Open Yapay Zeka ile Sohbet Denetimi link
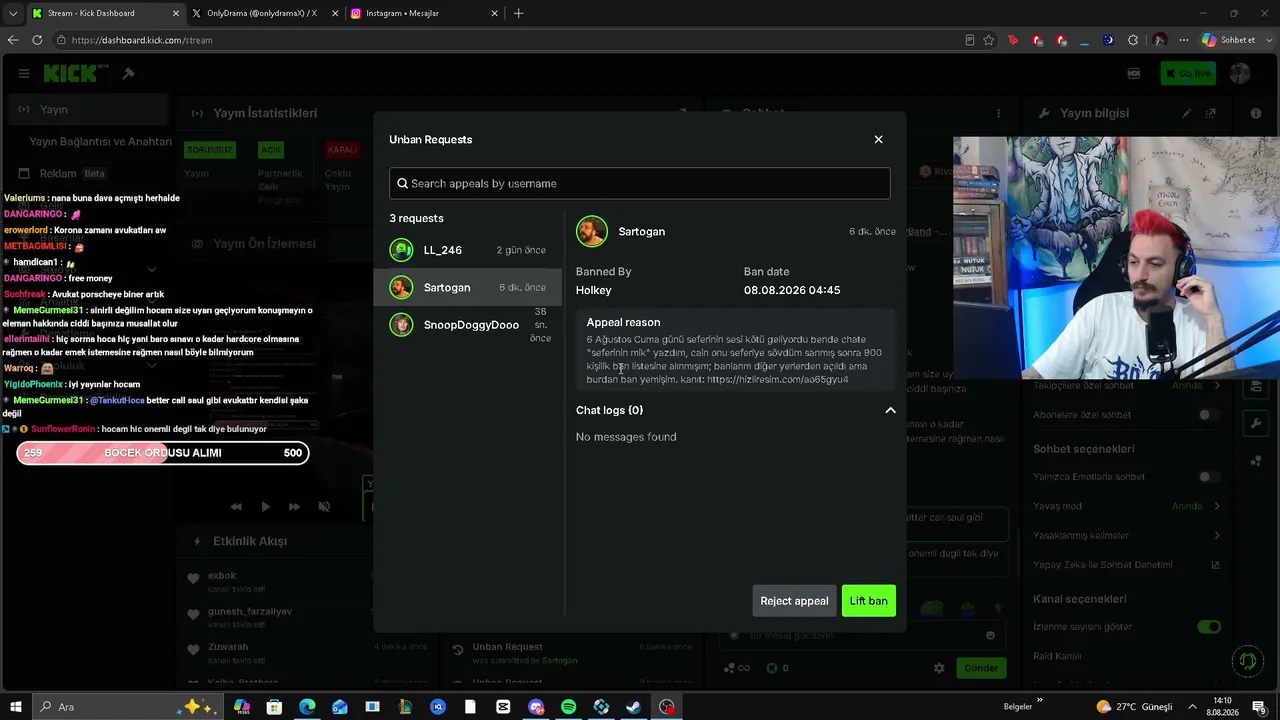Screen dimensions: 1280x720 coord(1127,565)
